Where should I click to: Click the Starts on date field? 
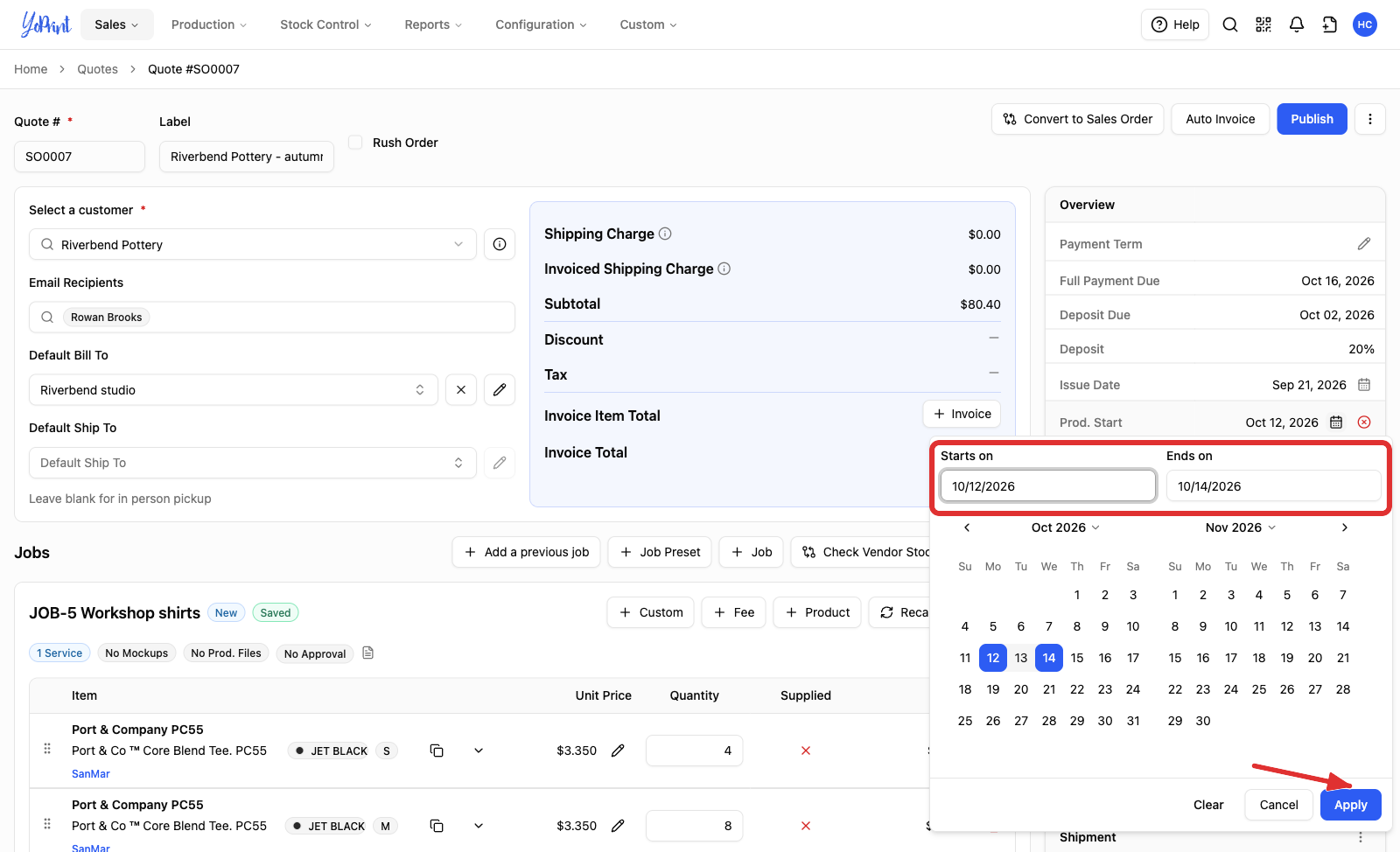pos(1048,485)
